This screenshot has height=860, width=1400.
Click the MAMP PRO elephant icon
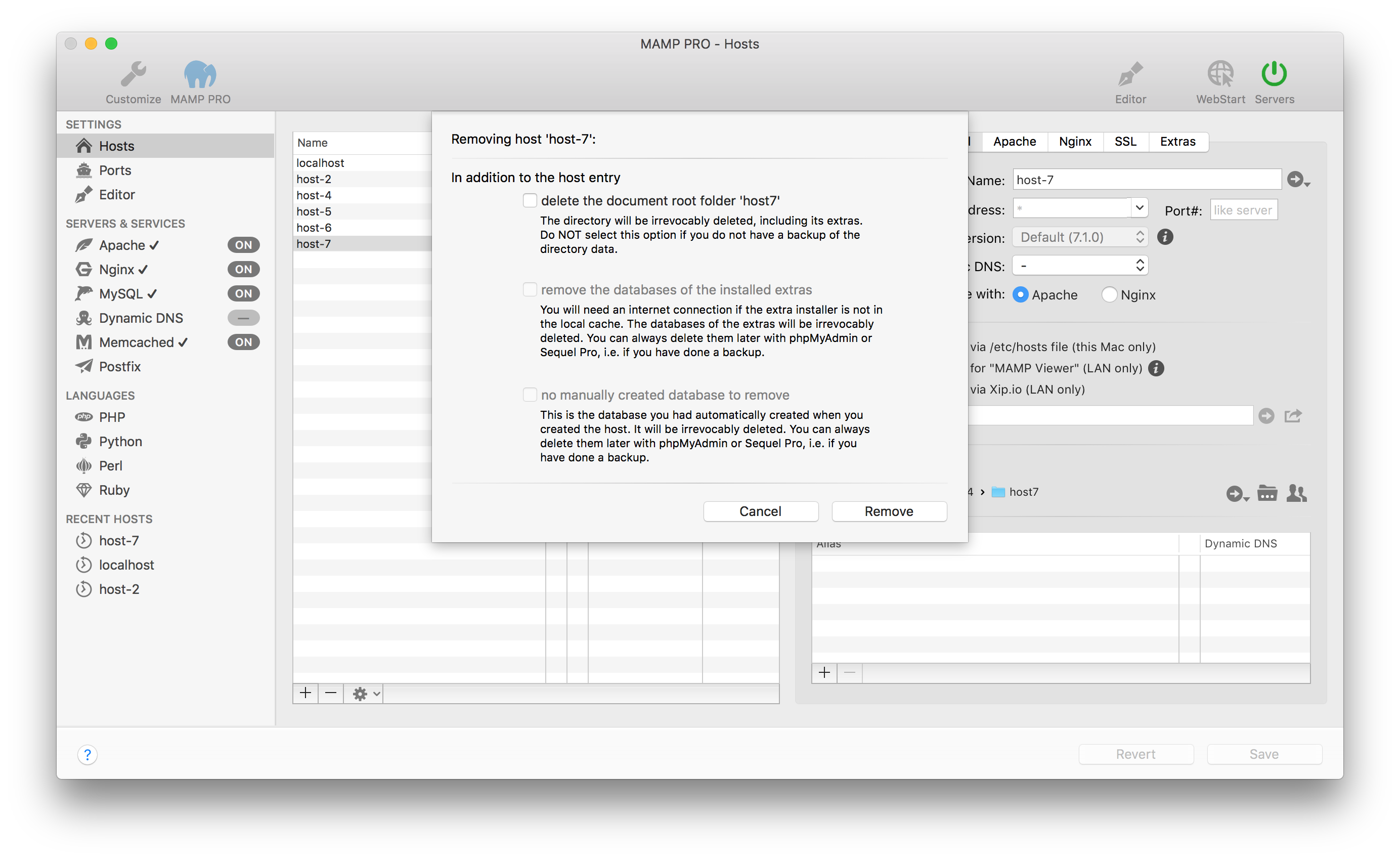pos(200,74)
